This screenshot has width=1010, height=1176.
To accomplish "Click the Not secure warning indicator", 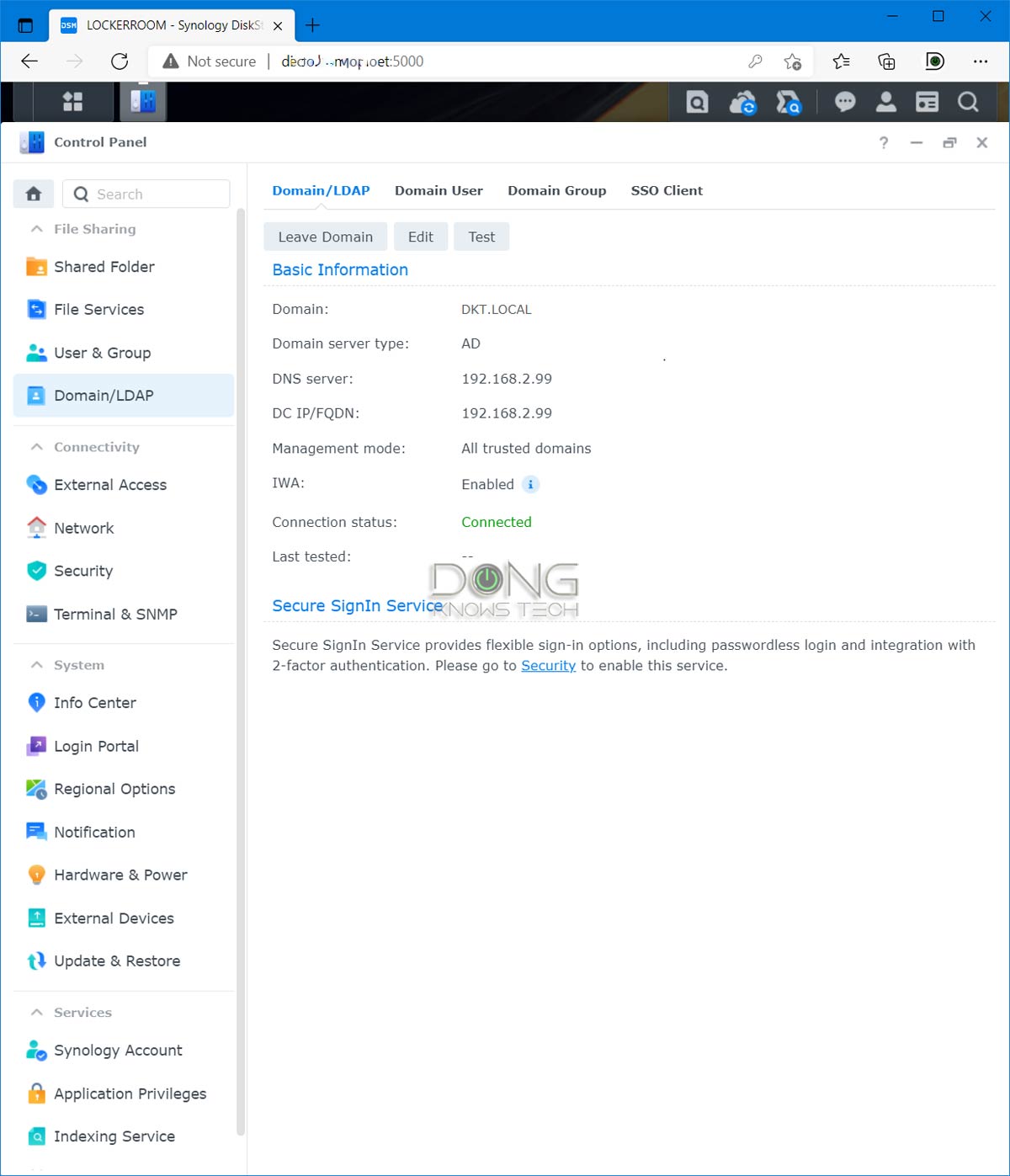I will [x=209, y=61].
